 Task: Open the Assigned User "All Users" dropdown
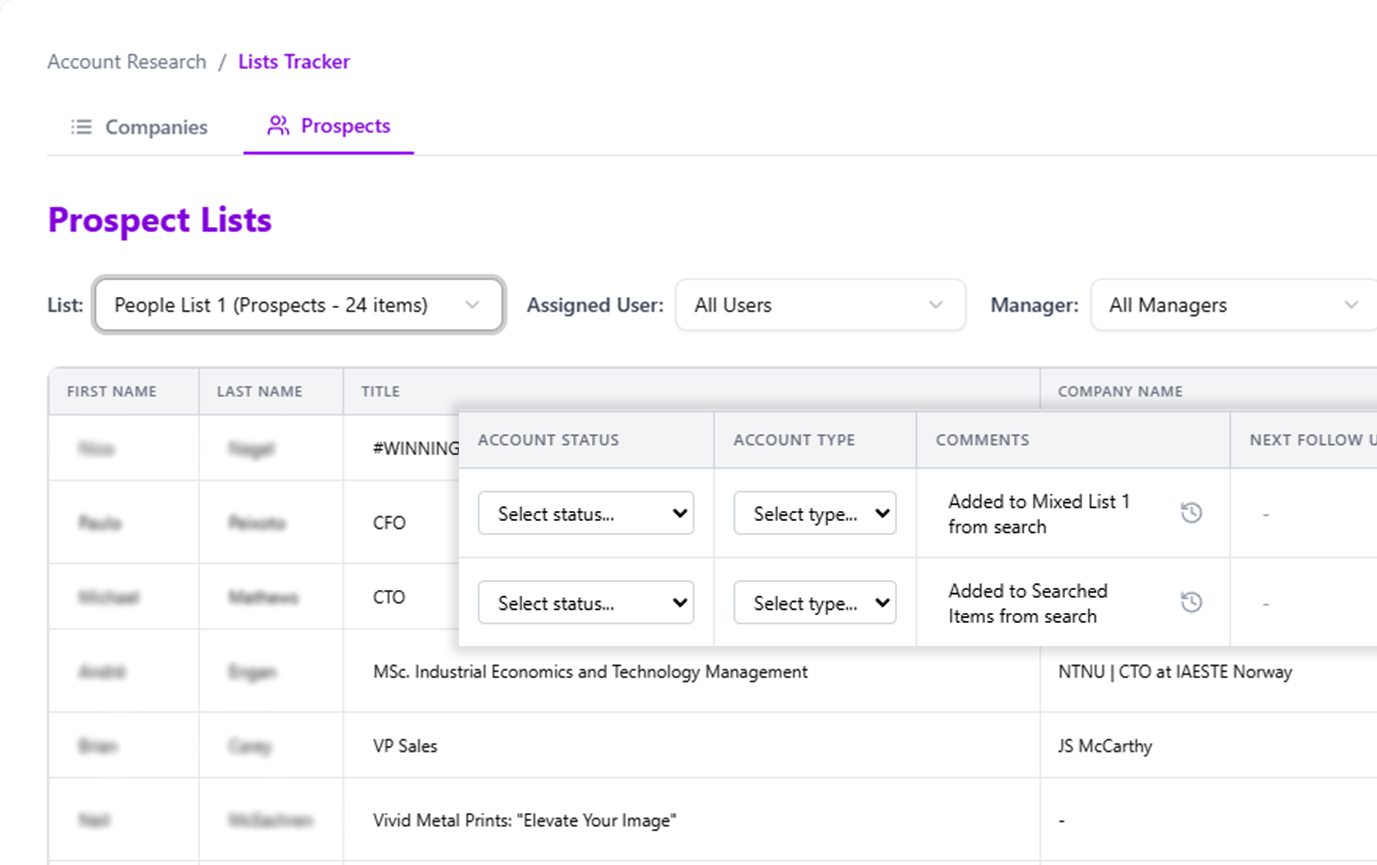820,305
